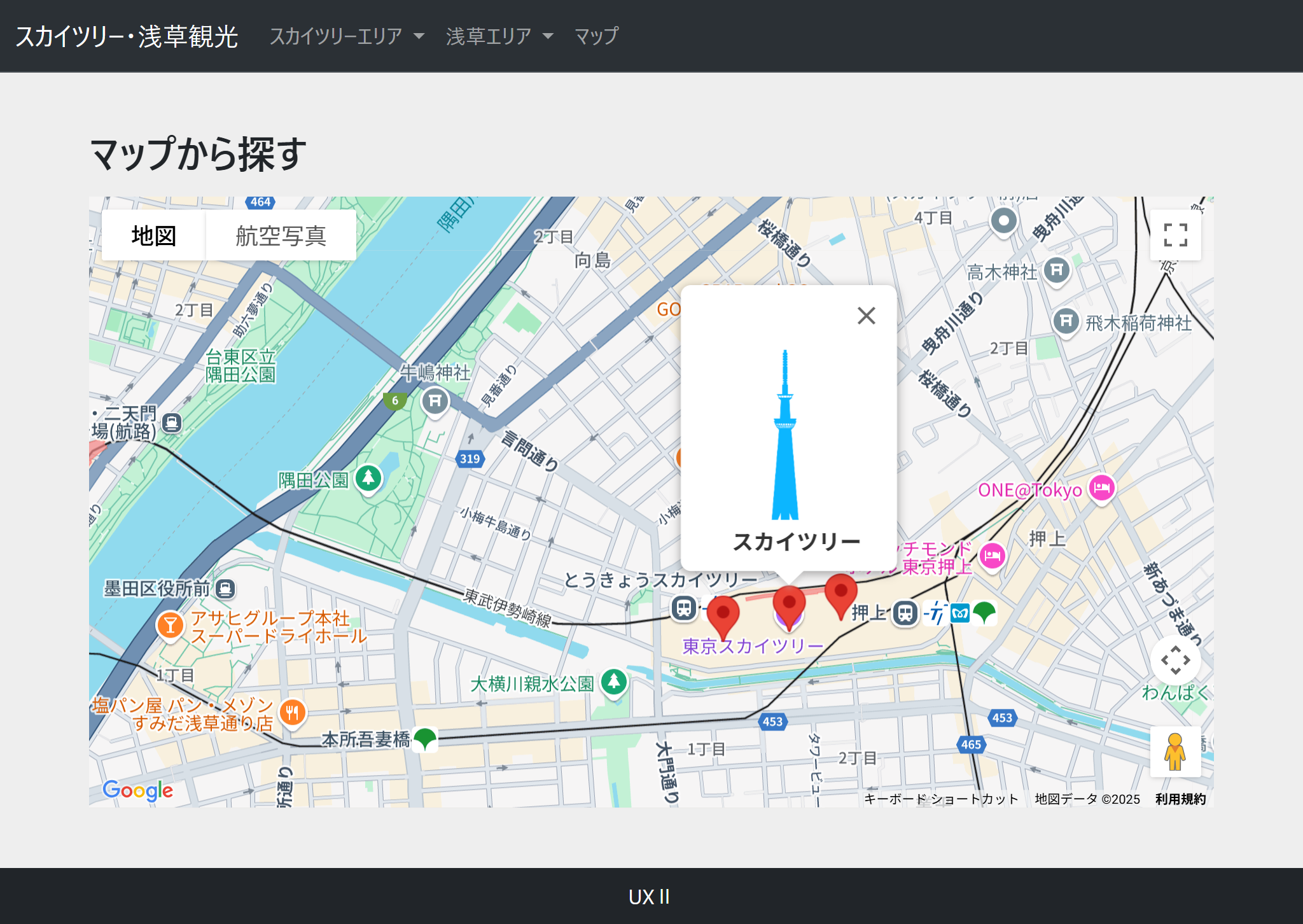Select 本所吾妻橋 station icon
Viewport: 1303px width, 924px height.
pos(424,739)
